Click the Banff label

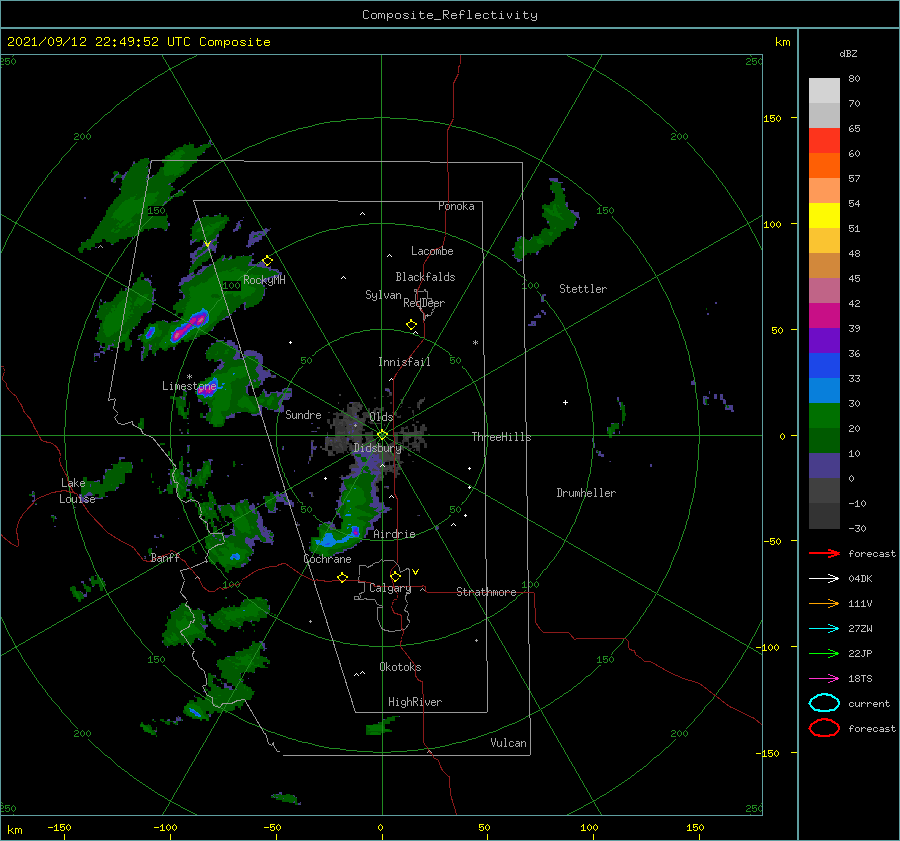[165, 557]
